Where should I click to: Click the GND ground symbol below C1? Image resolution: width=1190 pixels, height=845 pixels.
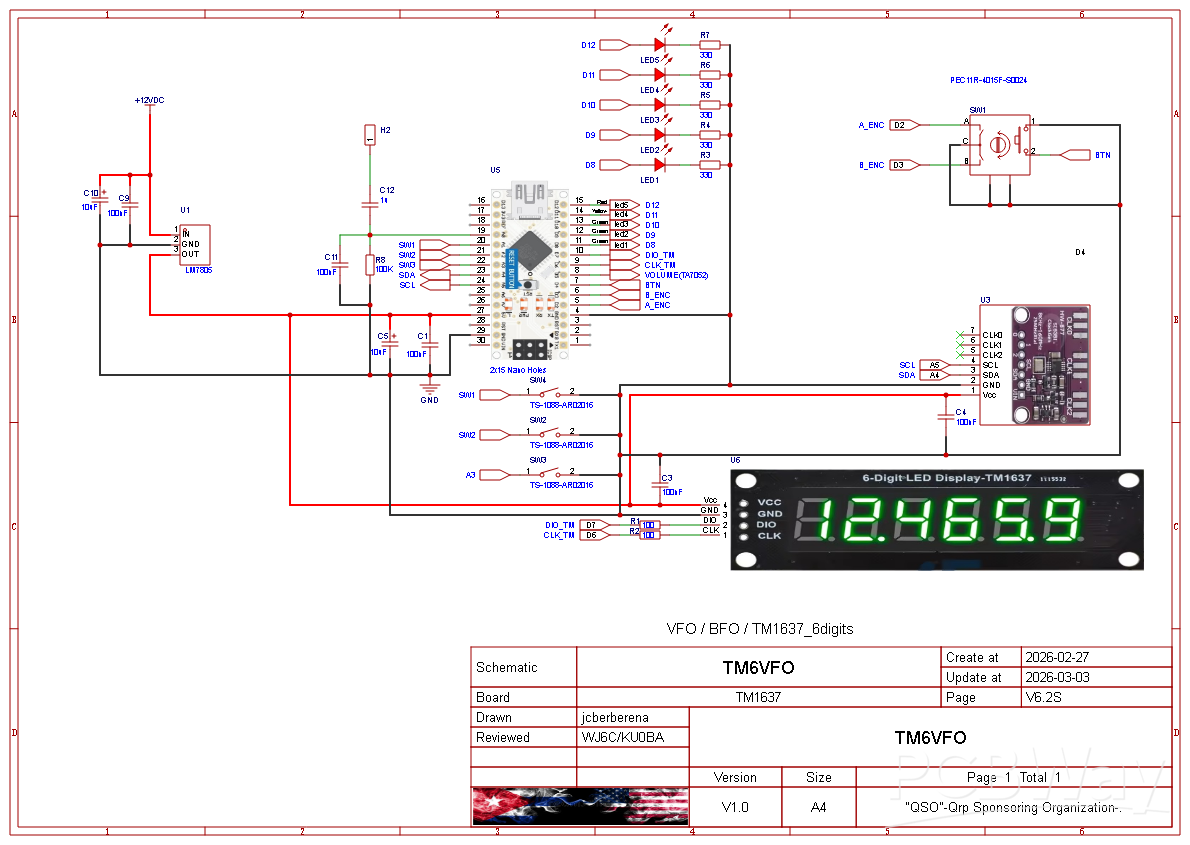pos(428,385)
